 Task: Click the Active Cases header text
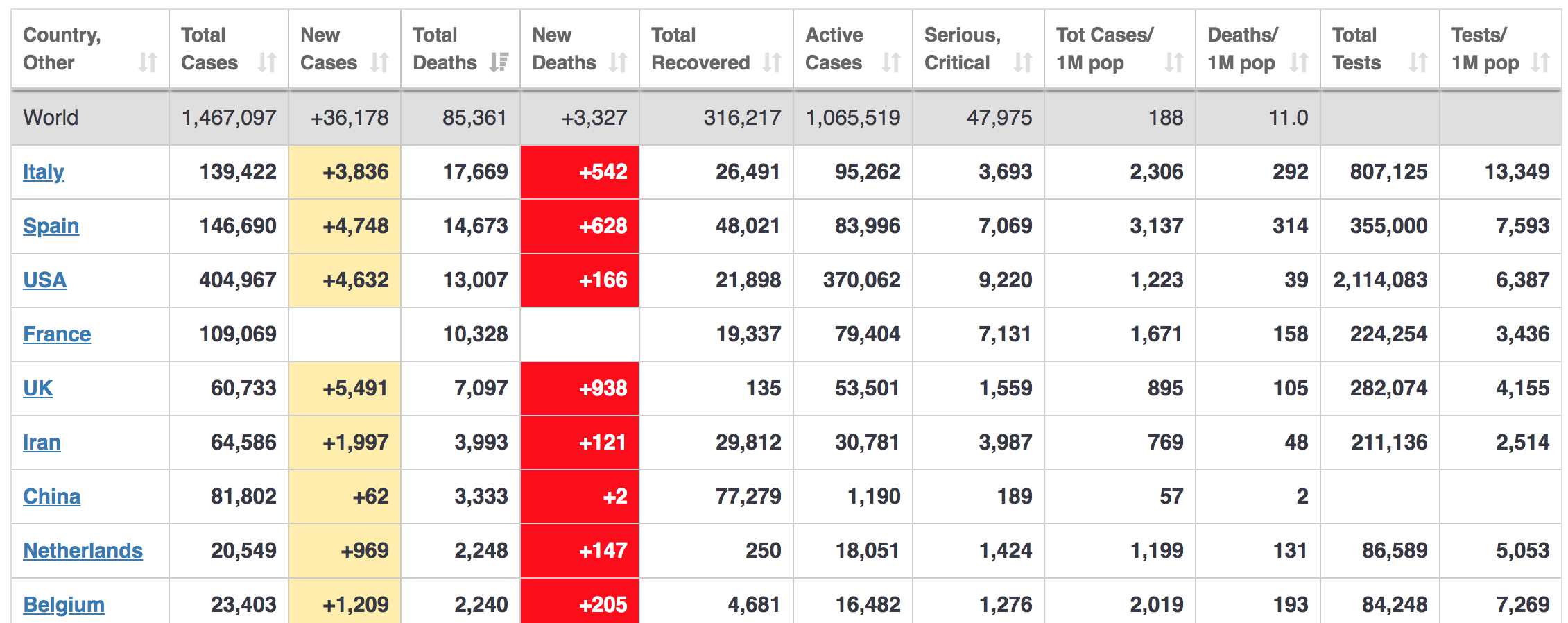click(834, 49)
